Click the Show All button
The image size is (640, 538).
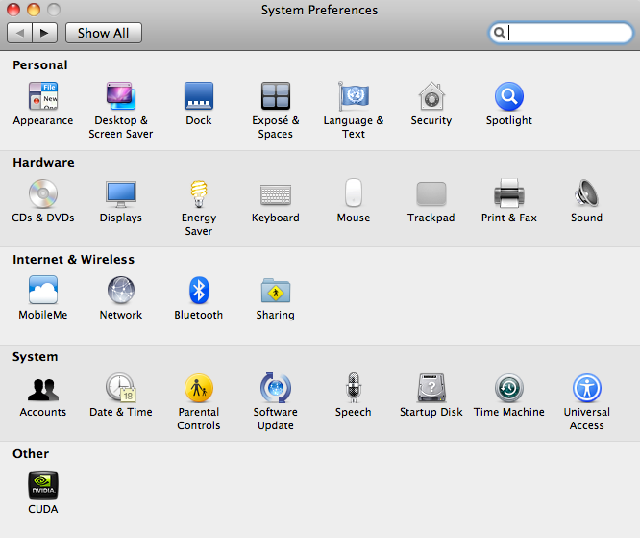pos(104,33)
